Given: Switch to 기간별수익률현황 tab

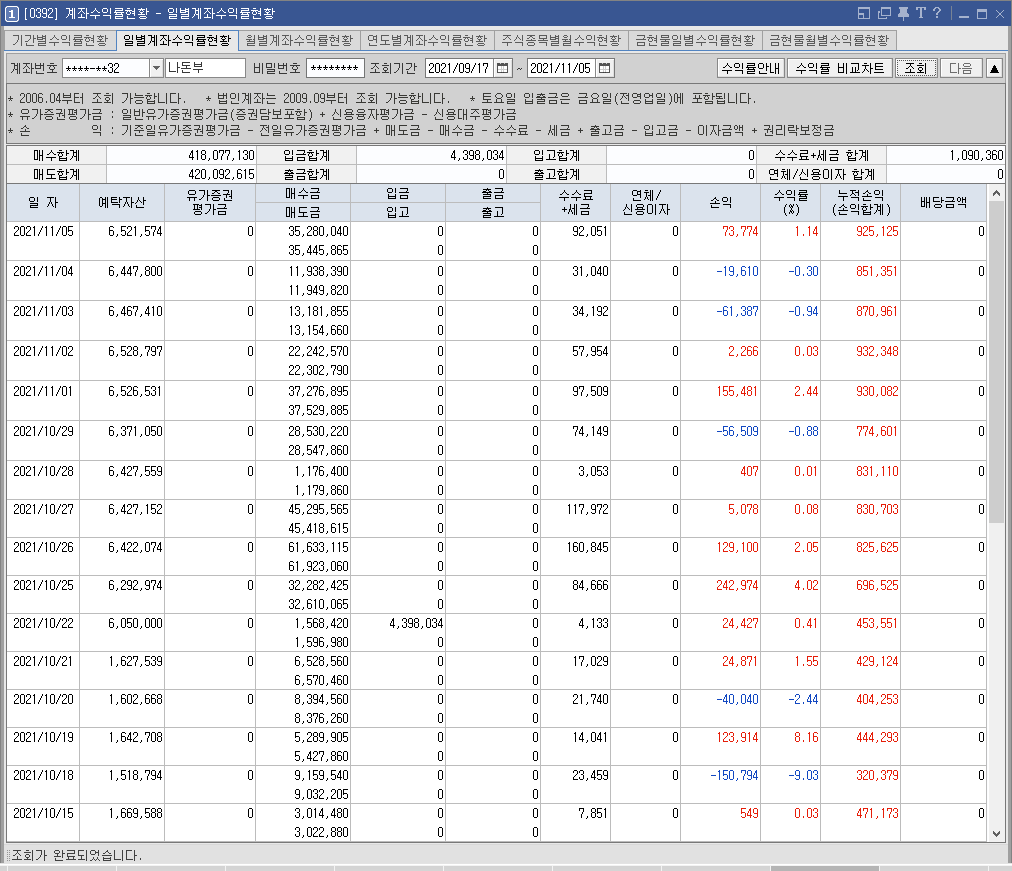Looking at the screenshot, I should point(60,41).
